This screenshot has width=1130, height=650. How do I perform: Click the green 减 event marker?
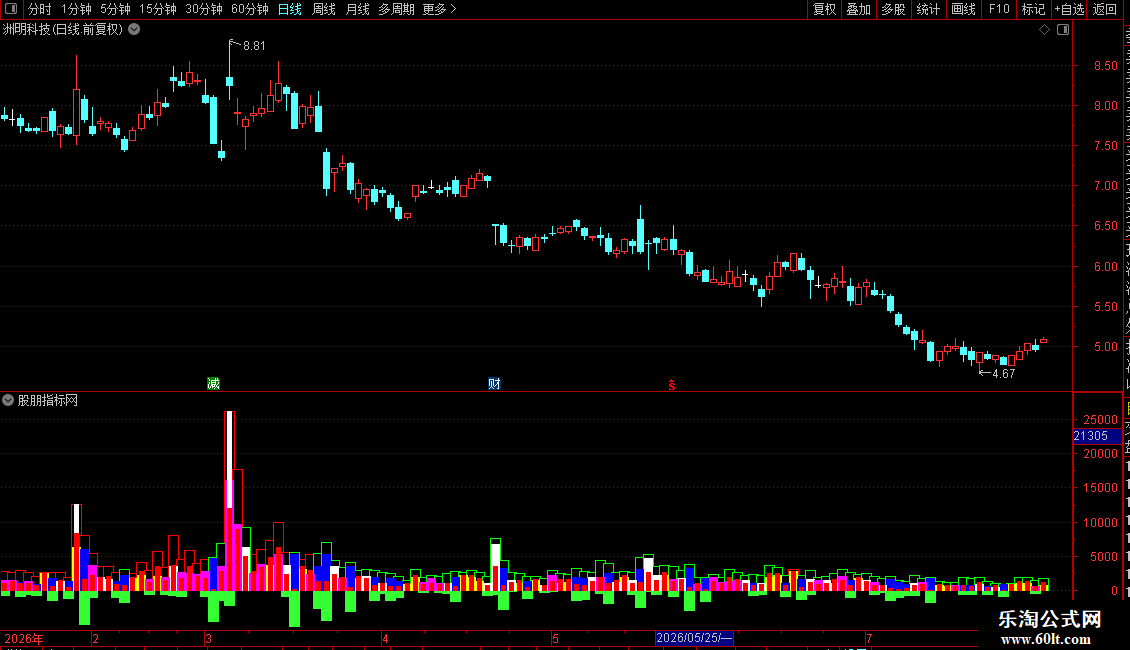213,383
